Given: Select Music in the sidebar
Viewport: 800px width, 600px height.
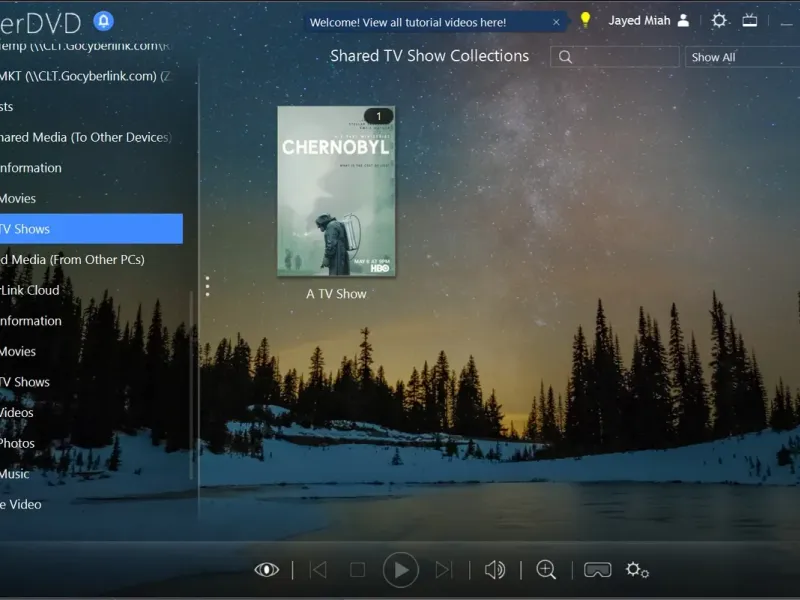Looking at the screenshot, I should 15,474.
